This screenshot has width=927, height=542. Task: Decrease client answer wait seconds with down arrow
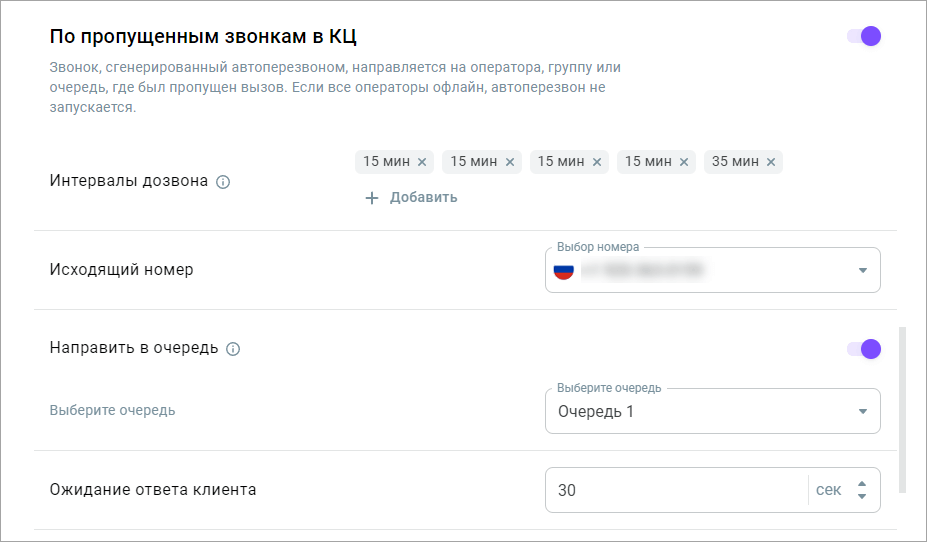[862, 496]
